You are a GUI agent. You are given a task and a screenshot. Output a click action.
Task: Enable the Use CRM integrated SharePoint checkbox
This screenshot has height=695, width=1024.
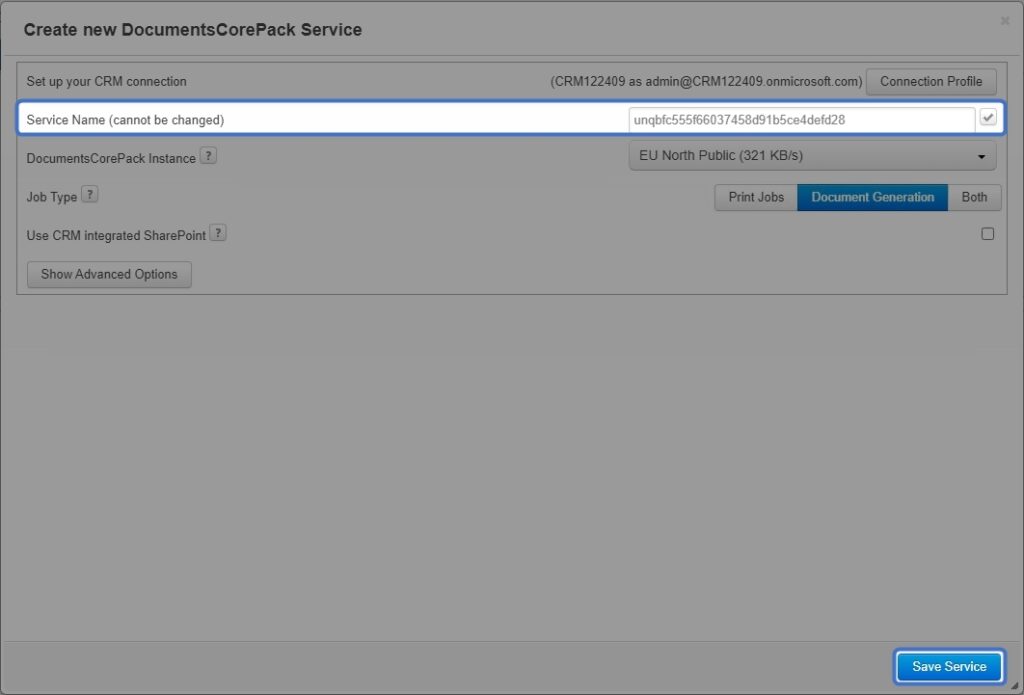pos(988,233)
